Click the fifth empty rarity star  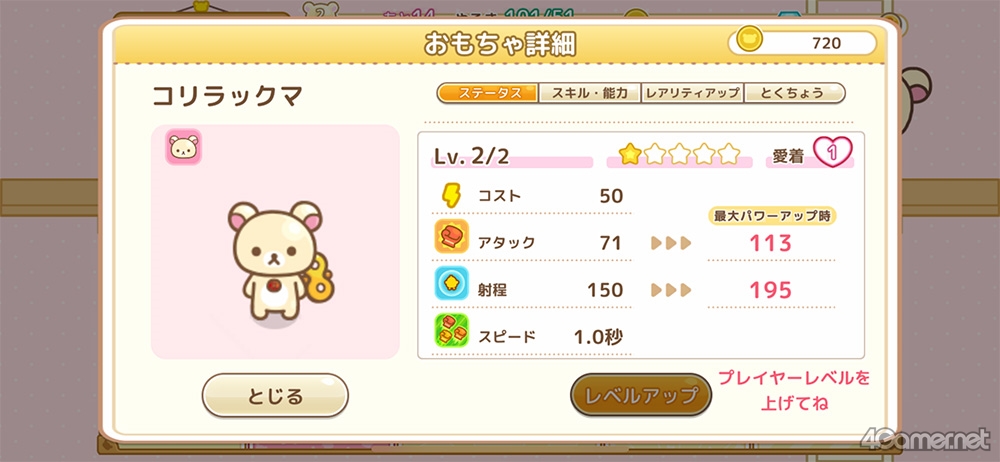tap(729, 154)
